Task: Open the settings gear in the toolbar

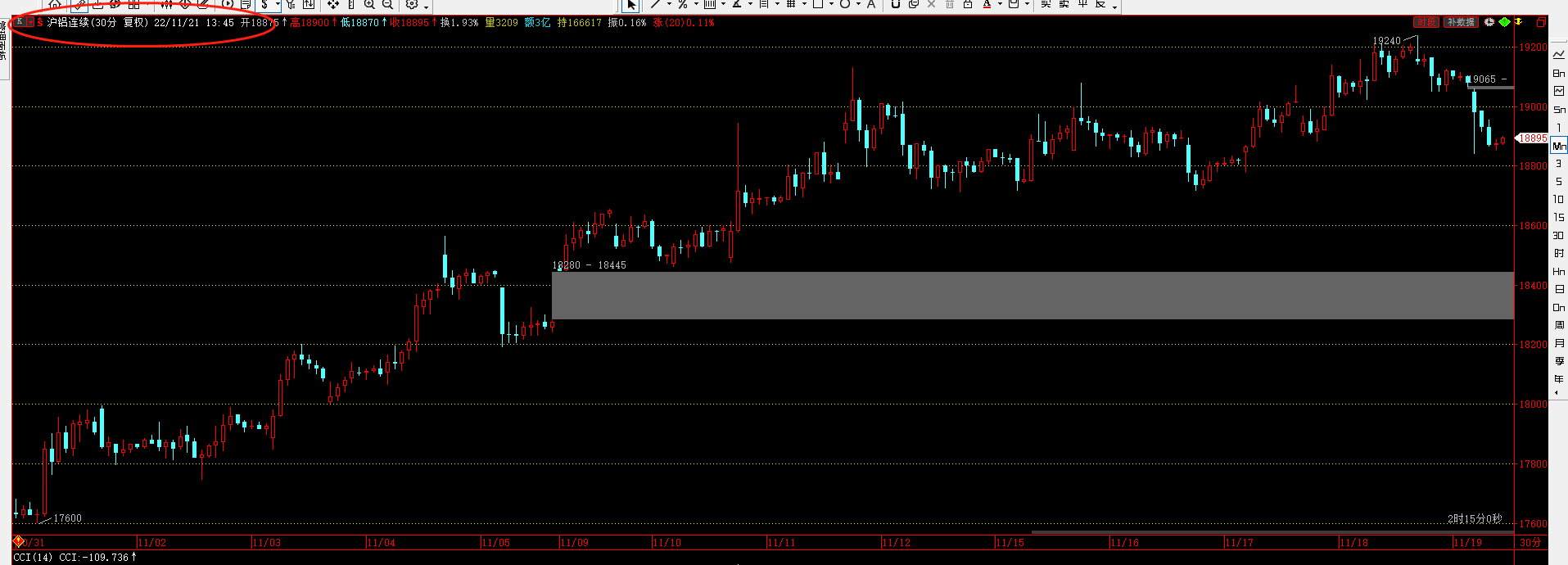Action: pos(412,4)
